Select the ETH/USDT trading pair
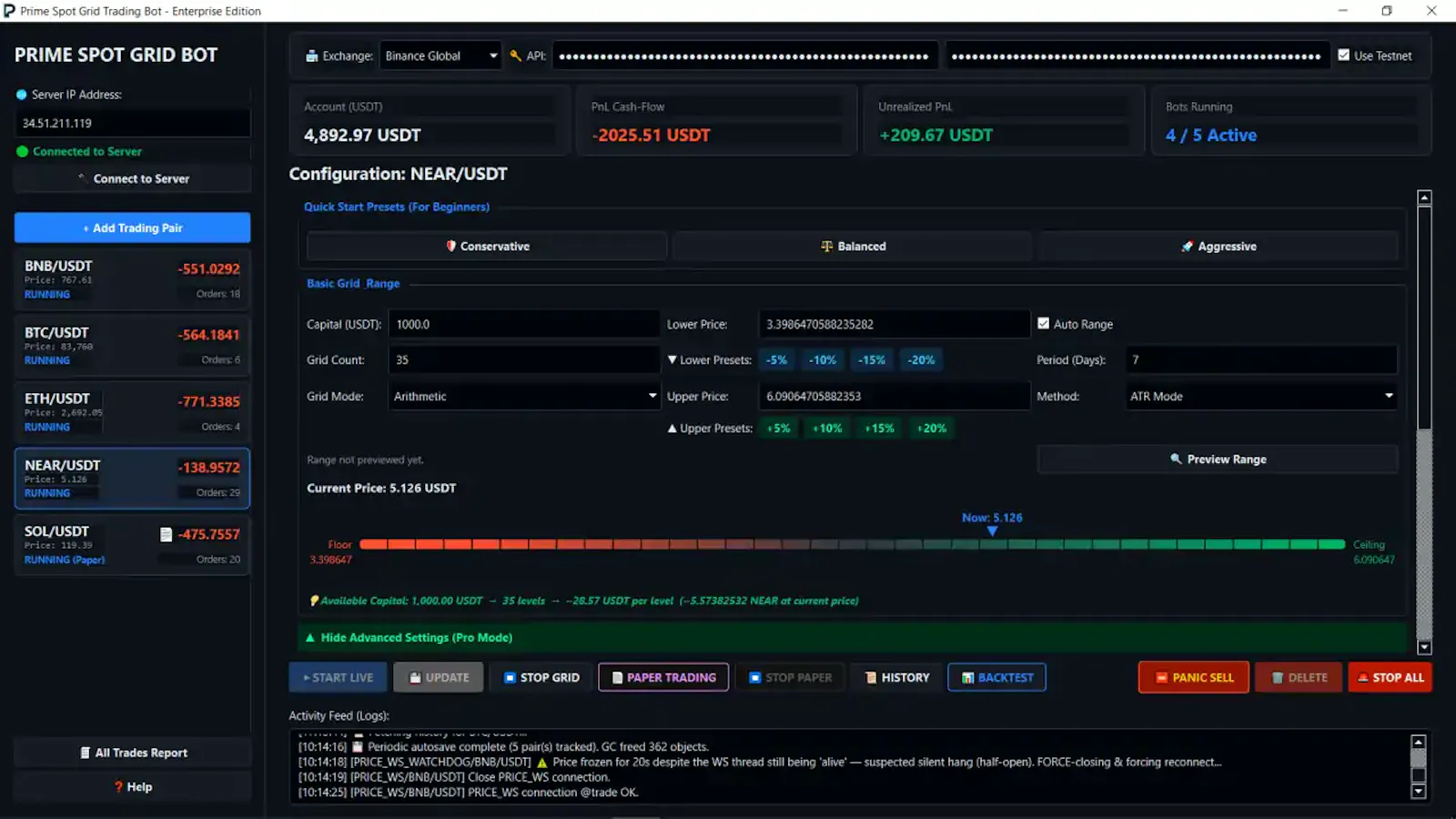This screenshot has width=1456, height=819. pyautogui.click(x=132, y=412)
